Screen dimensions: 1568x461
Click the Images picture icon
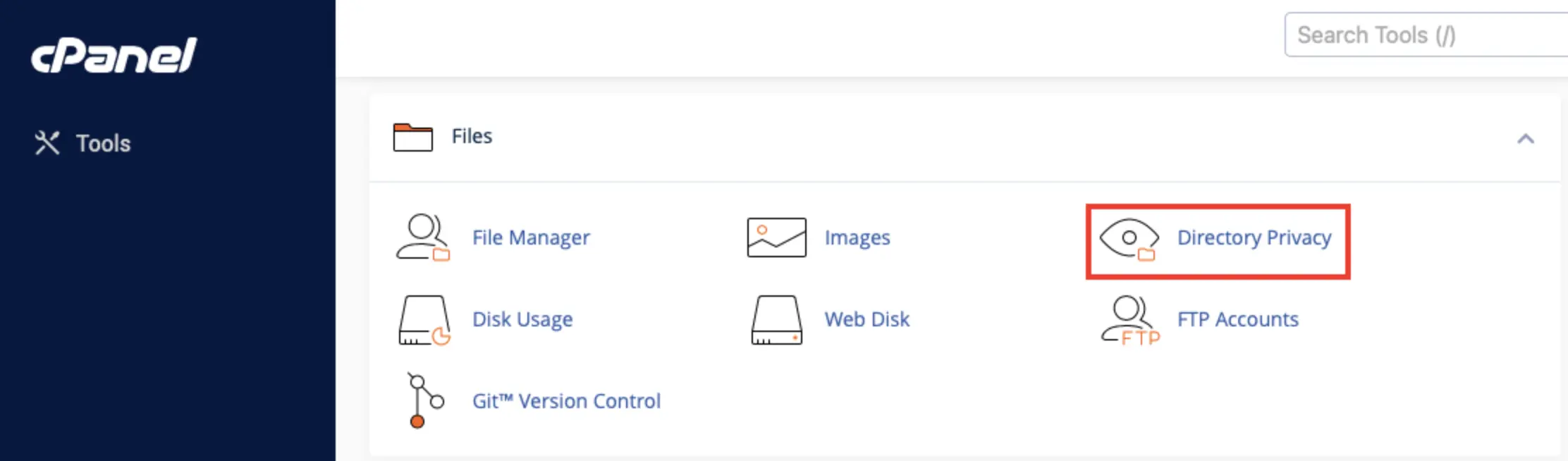[x=776, y=238]
